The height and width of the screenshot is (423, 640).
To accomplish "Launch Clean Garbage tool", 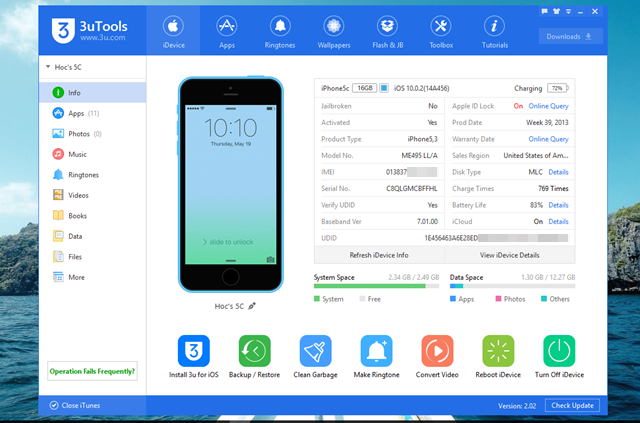I will [315, 351].
